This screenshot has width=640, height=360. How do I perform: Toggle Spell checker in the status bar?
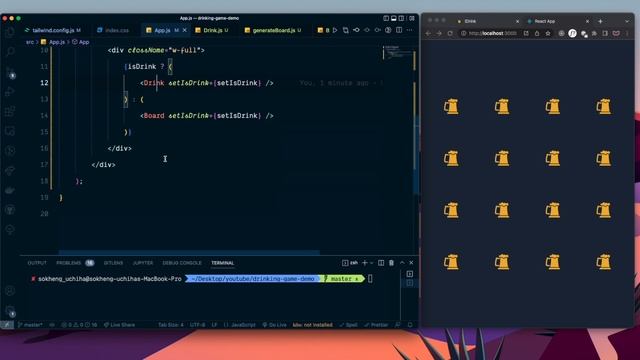point(349,325)
